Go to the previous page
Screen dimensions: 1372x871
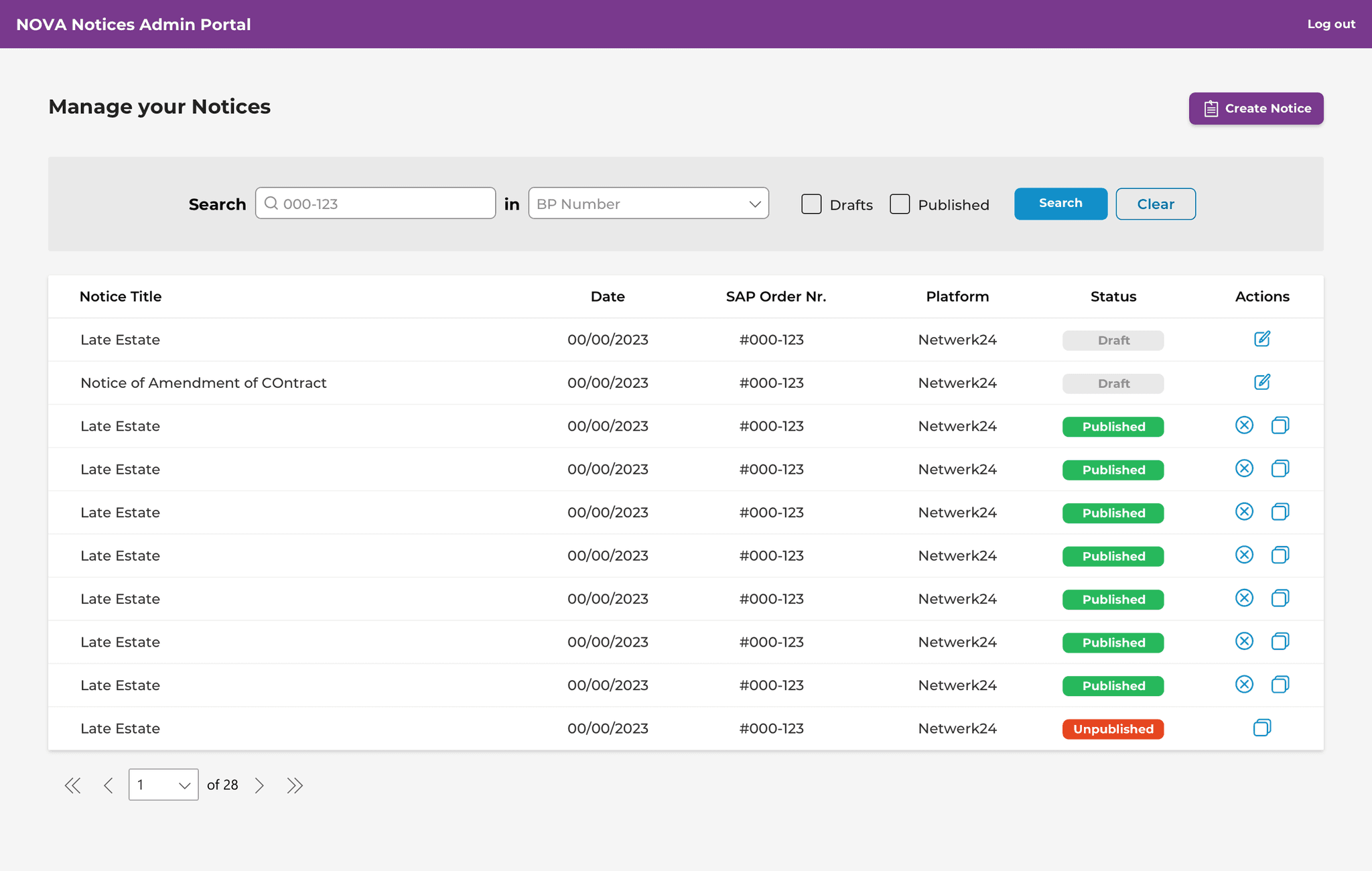[x=109, y=785]
